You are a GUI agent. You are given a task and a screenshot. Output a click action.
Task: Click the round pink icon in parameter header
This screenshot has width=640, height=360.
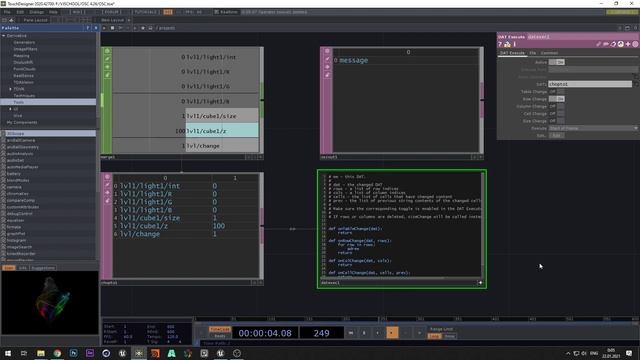coord(636,44)
